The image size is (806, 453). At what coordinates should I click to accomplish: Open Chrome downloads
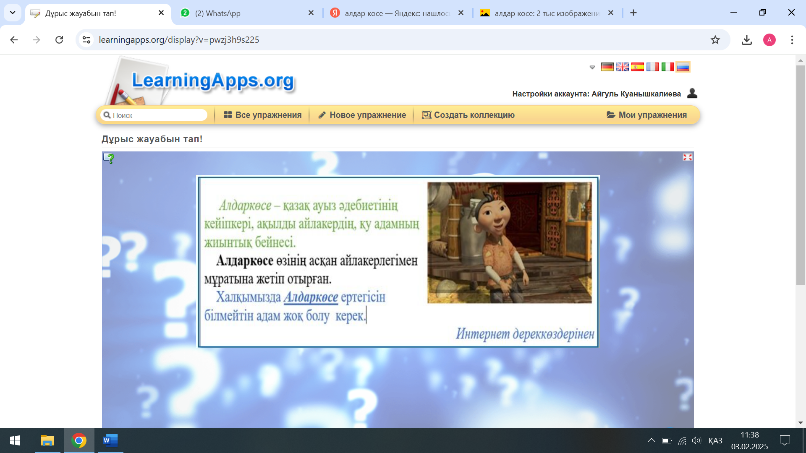coord(747,40)
